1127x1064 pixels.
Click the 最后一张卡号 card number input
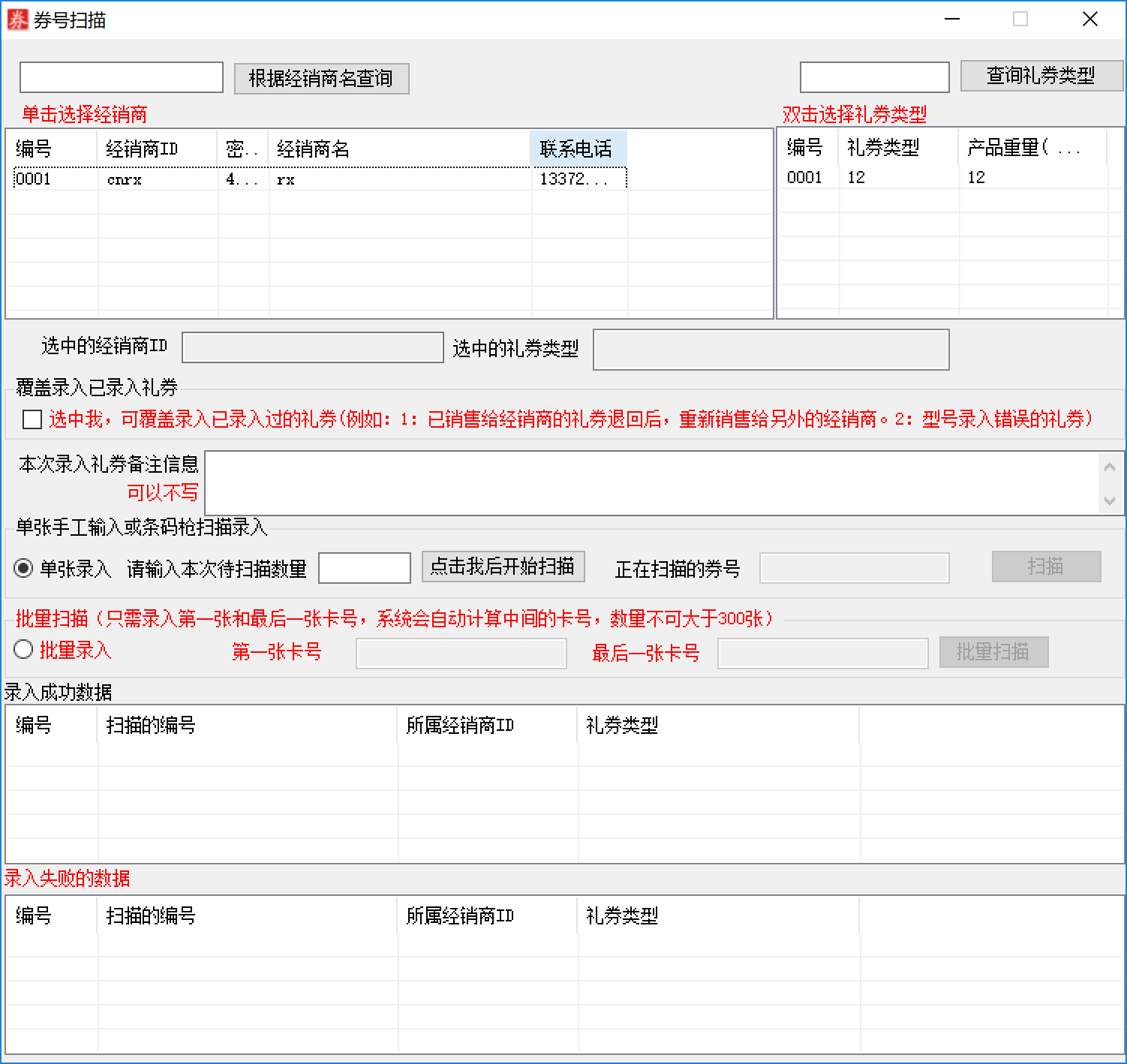click(822, 653)
